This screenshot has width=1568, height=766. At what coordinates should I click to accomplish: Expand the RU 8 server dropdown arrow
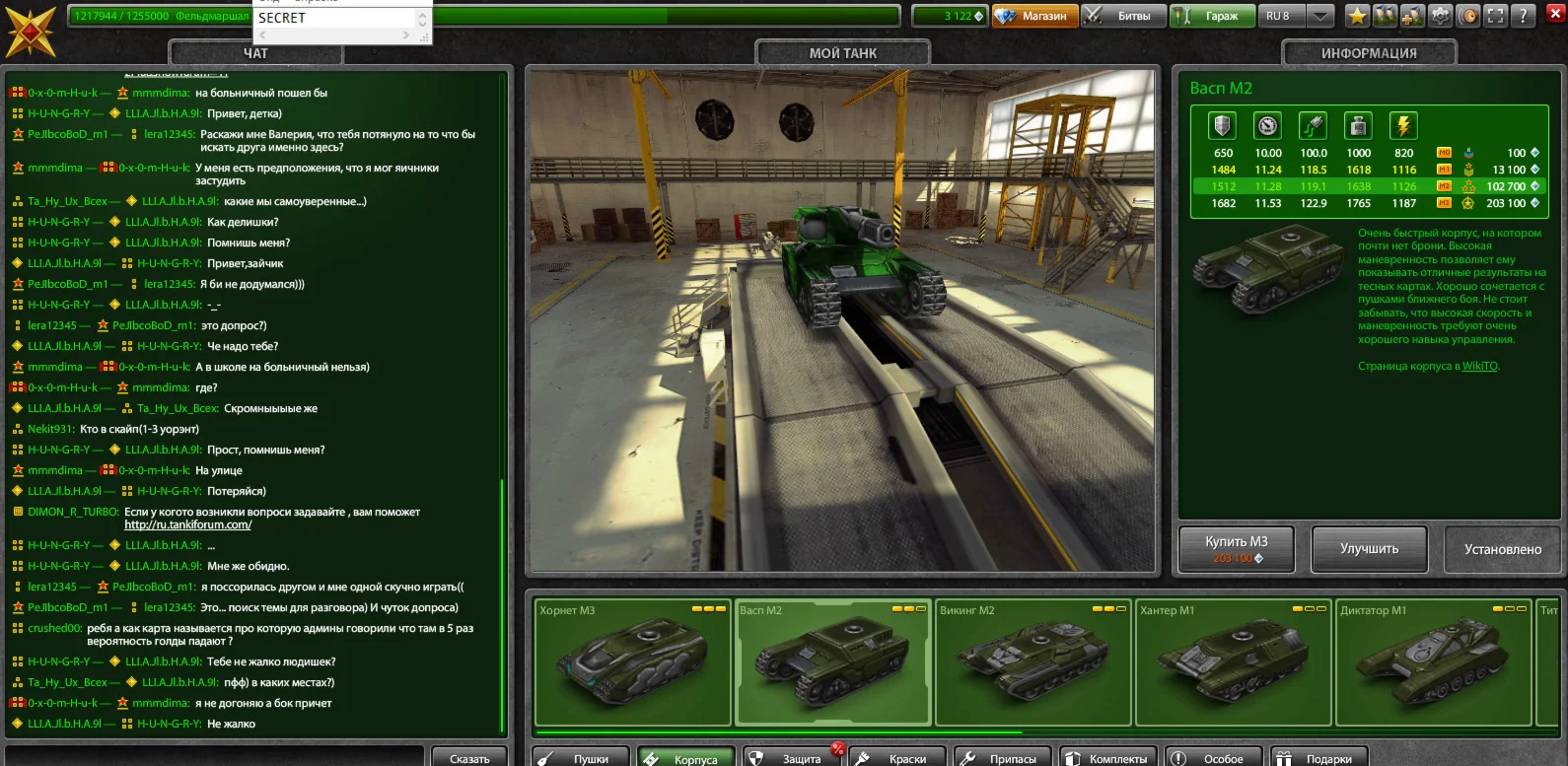click(1319, 16)
